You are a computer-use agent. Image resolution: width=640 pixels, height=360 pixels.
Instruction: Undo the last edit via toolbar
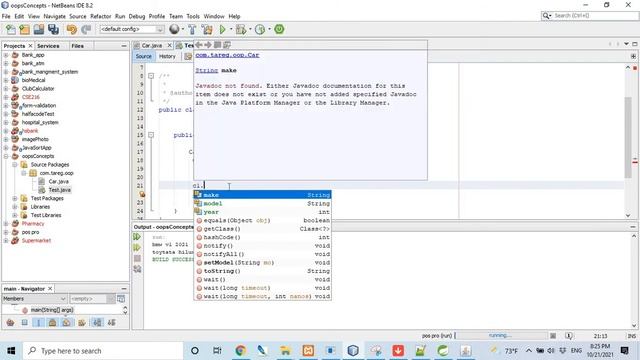coord(72,29)
